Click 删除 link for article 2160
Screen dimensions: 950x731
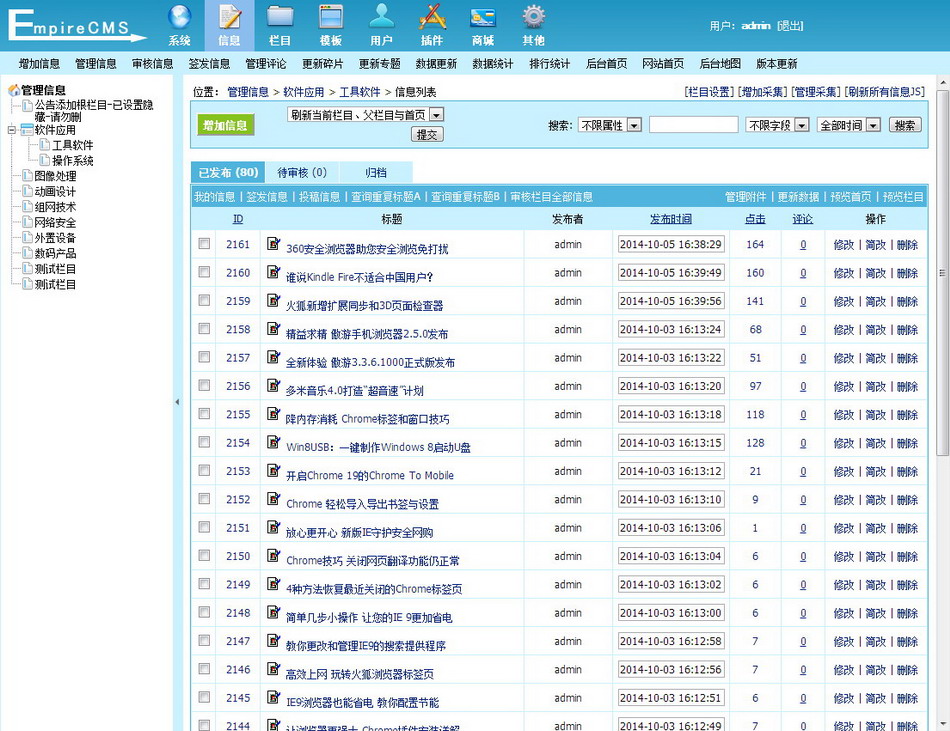[x=907, y=273]
